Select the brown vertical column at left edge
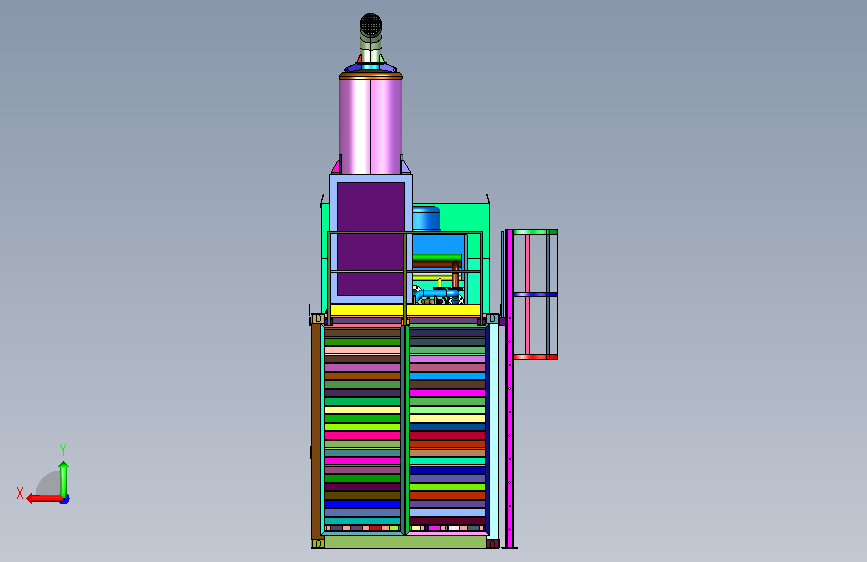 pos(316,431)
